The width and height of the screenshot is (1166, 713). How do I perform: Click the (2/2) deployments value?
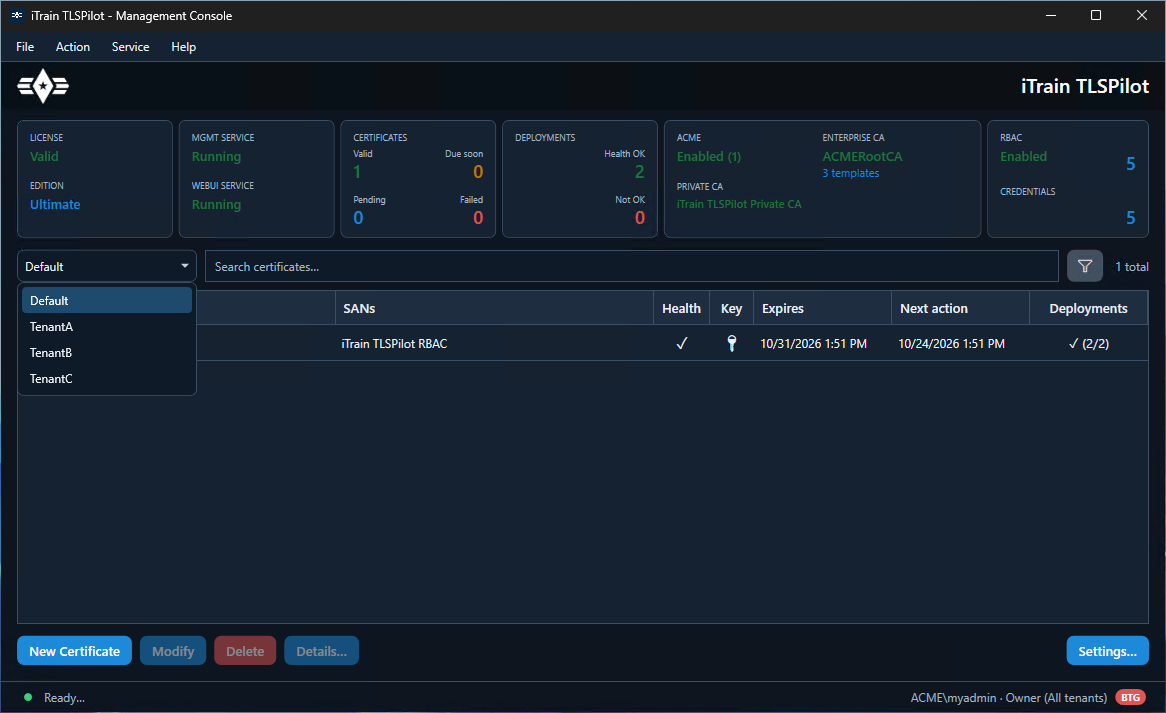pos(1089,343)
